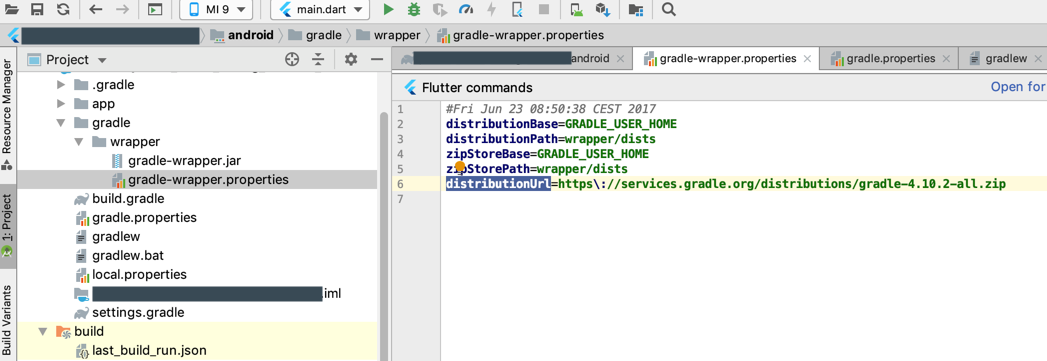1047x361 pixels.
Task: Close the gradle.properties editor tab
Action: (x=946, y=59)
